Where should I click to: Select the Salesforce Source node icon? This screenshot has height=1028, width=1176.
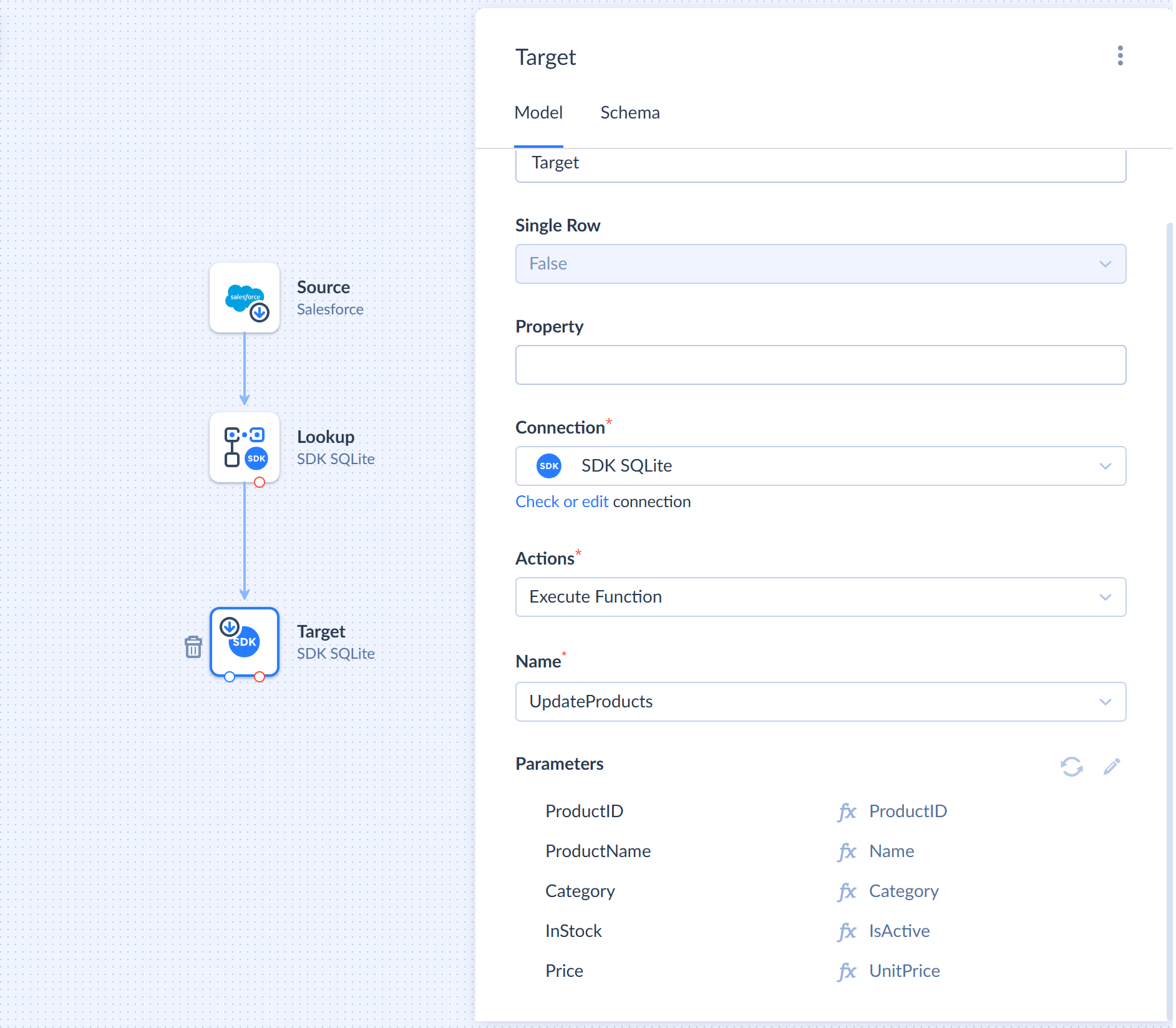coord(245,298)
